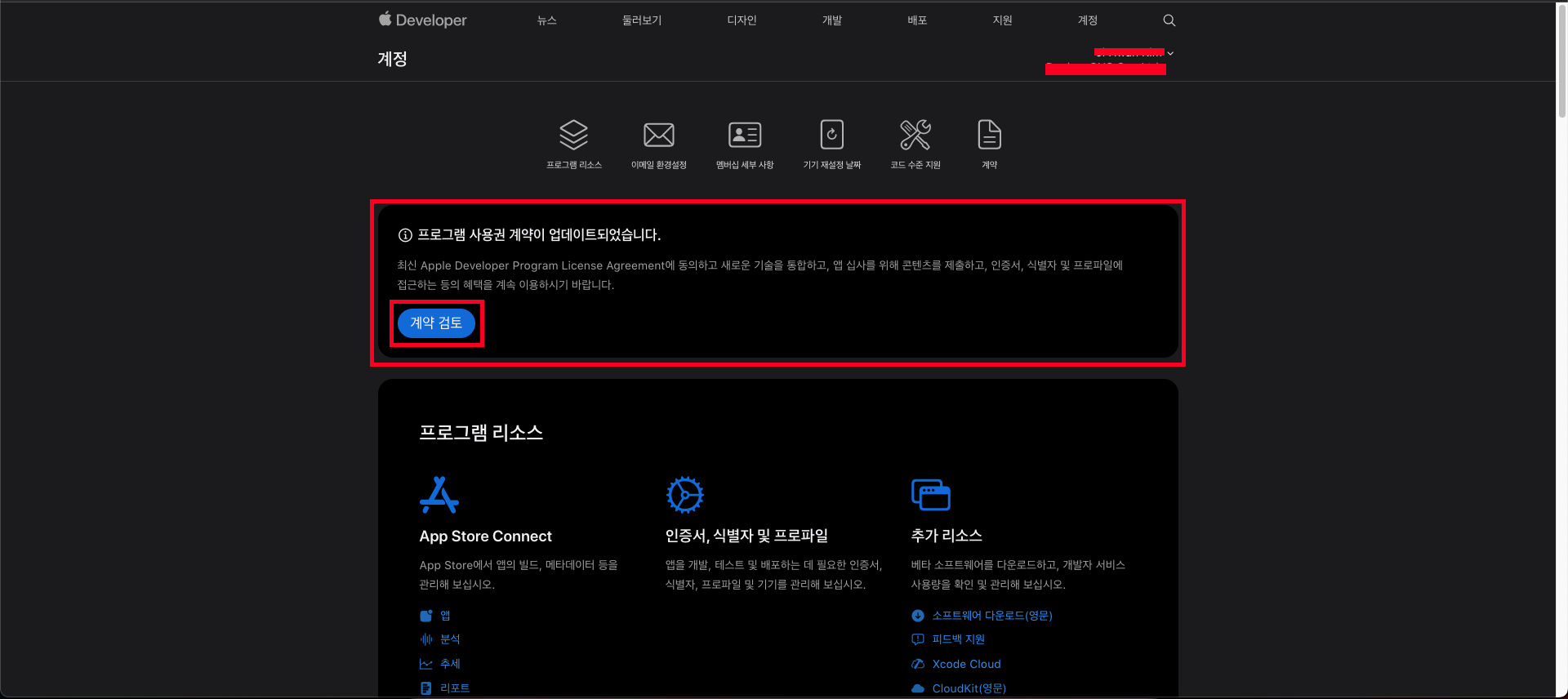Click the 앱 link icon
This screenshot has width=1568, height=699.
pos(425,616)
